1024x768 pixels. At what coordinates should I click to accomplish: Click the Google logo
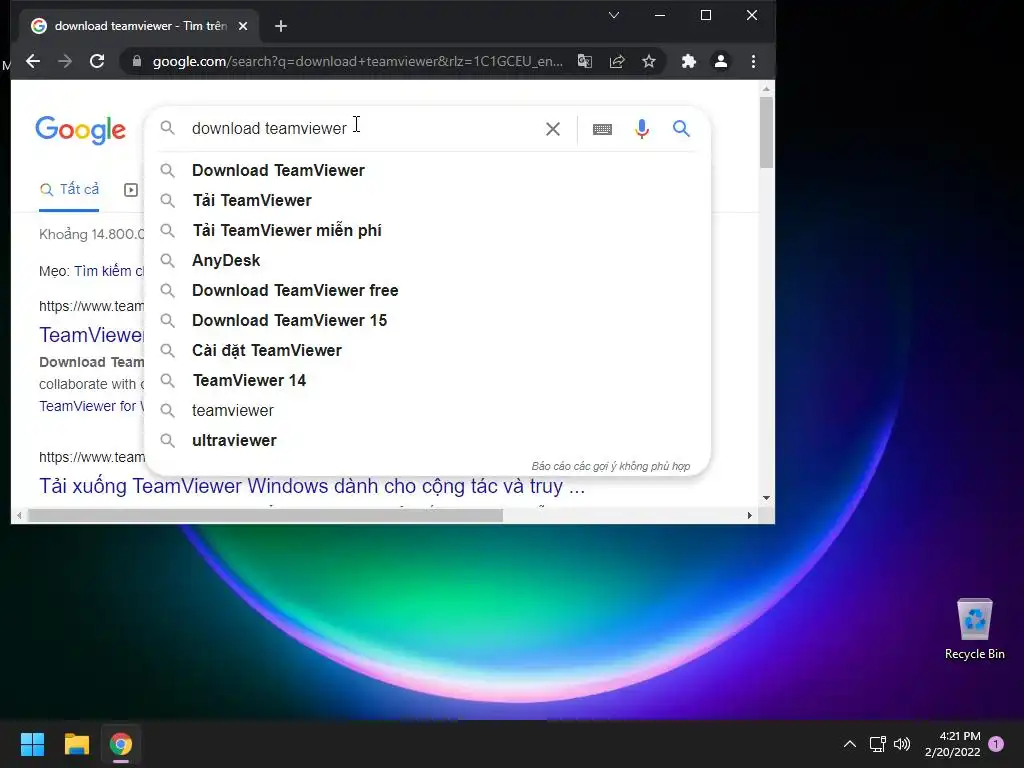(80, 130)
